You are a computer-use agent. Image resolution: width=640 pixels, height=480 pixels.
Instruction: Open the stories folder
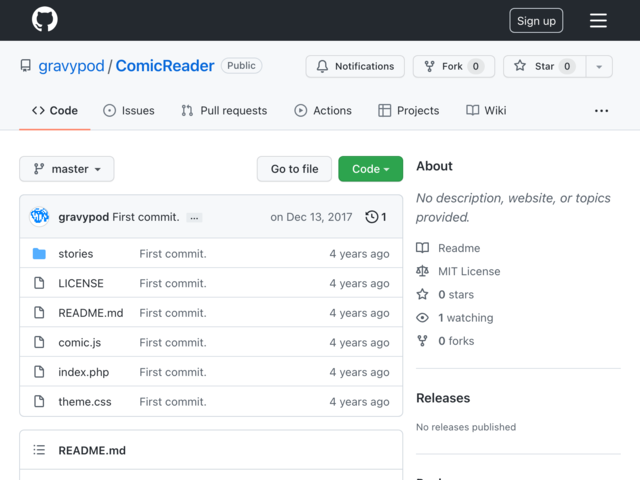[76, 254]
